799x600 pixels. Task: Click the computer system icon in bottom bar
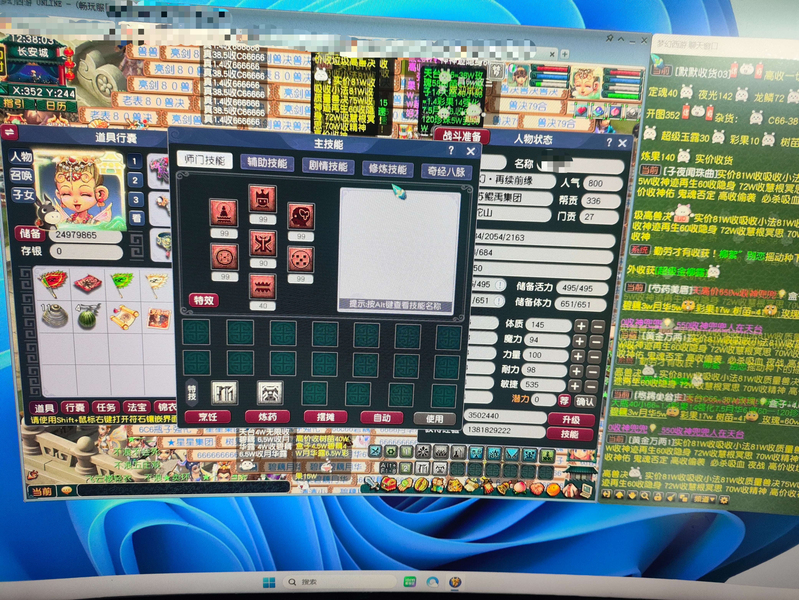coord(586,490)
